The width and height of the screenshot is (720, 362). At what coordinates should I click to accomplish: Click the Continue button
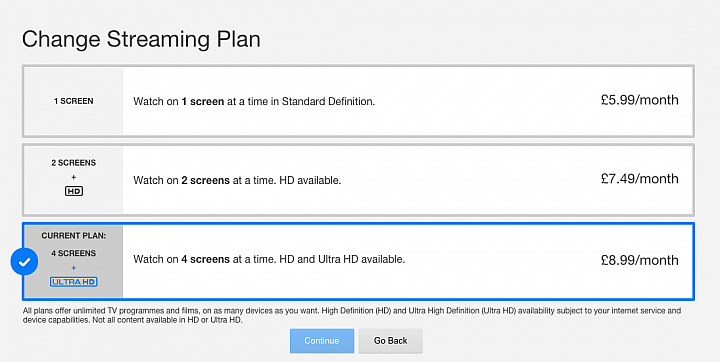(322, 341)
